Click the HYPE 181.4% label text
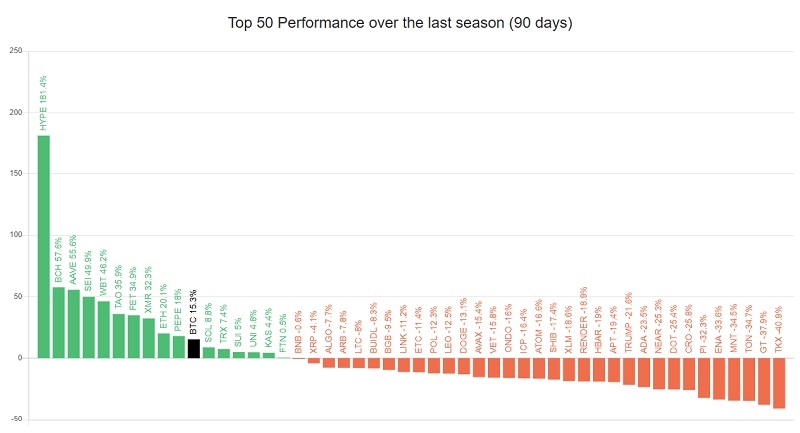Image resolution: width=800 pixels, height=433 pixels. click(x=43, y=102)
